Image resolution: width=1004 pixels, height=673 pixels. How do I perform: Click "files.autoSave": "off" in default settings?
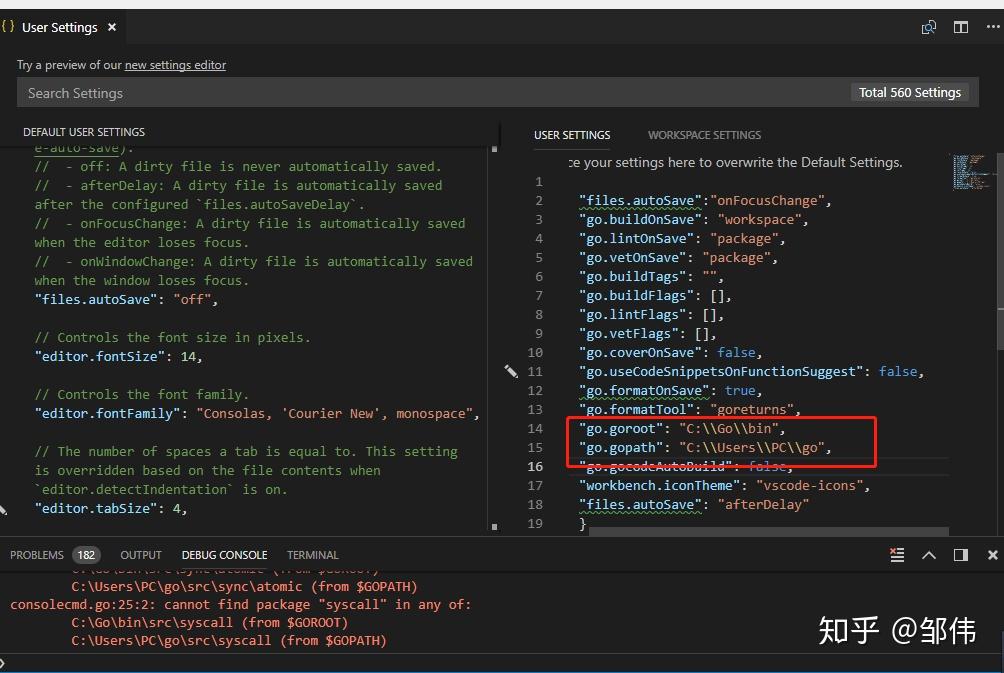(x=126, y=300)
